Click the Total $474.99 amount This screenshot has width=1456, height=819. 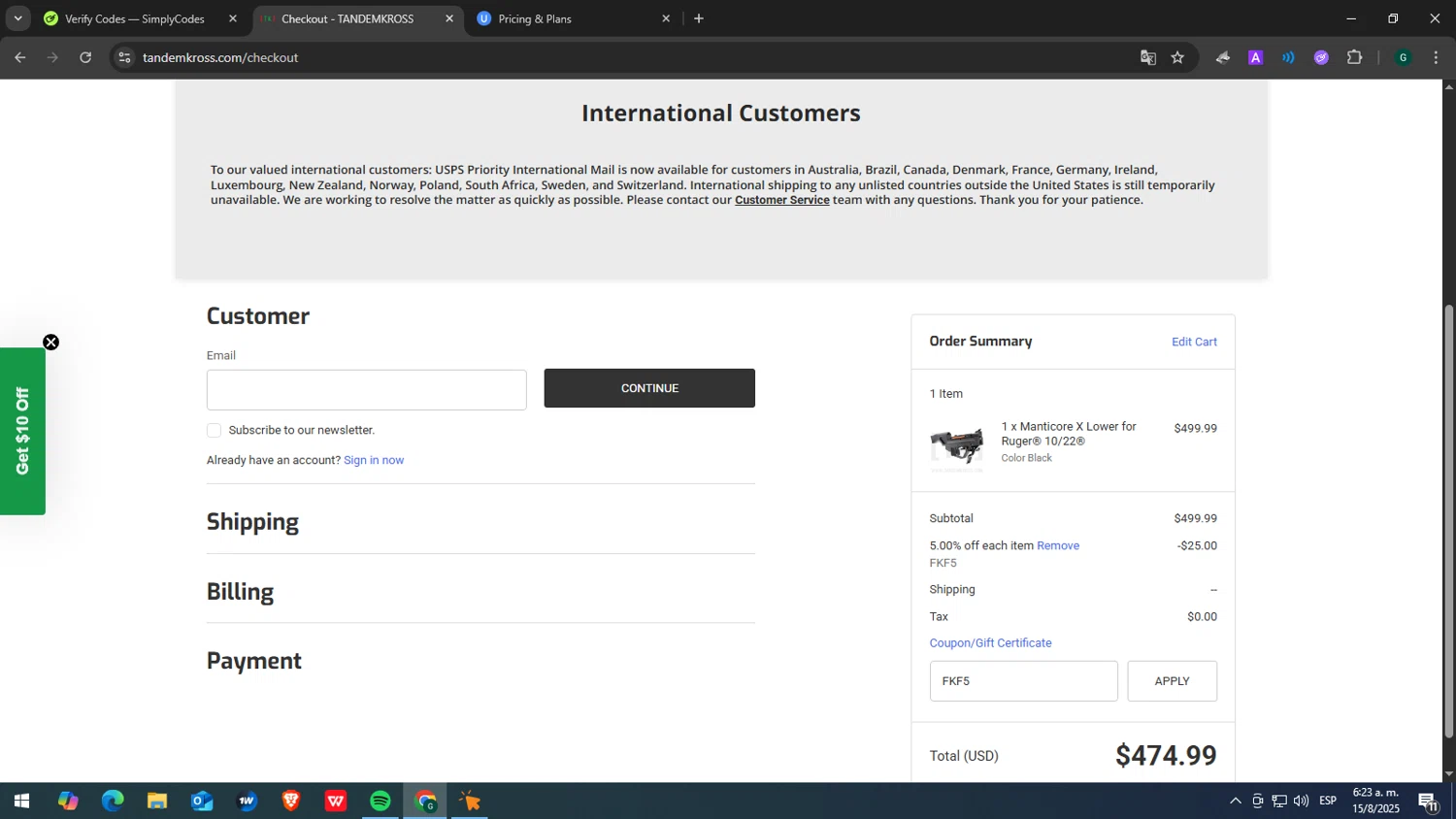tap(1166, 755)
